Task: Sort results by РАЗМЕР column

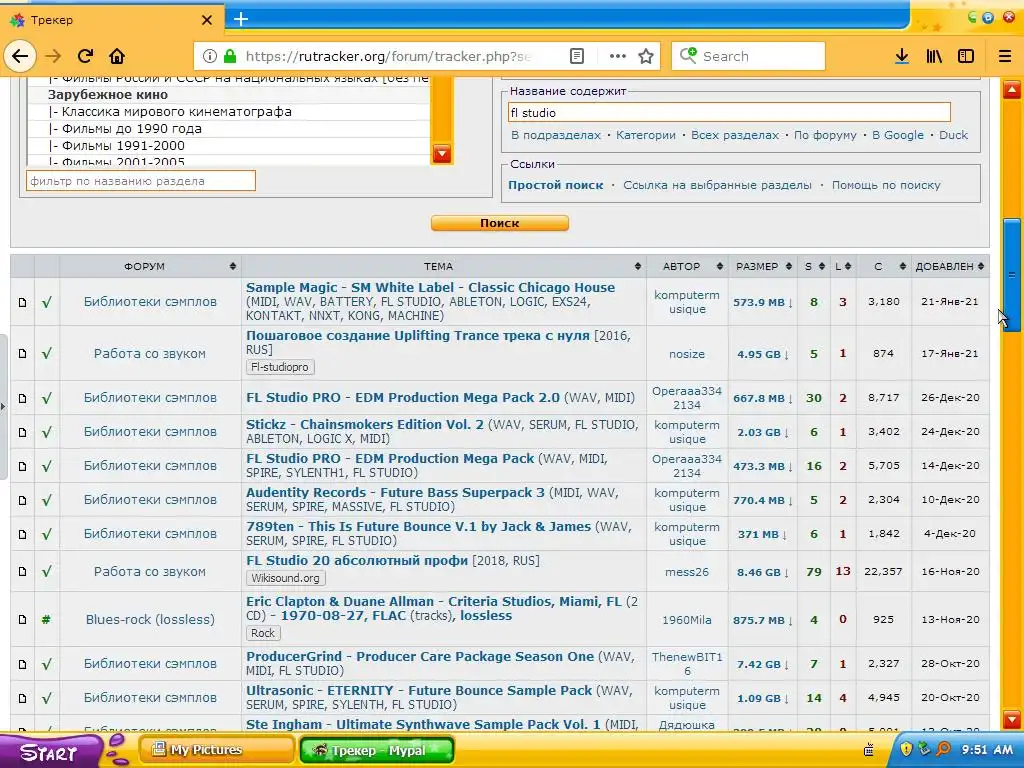Action: [763, 266]
